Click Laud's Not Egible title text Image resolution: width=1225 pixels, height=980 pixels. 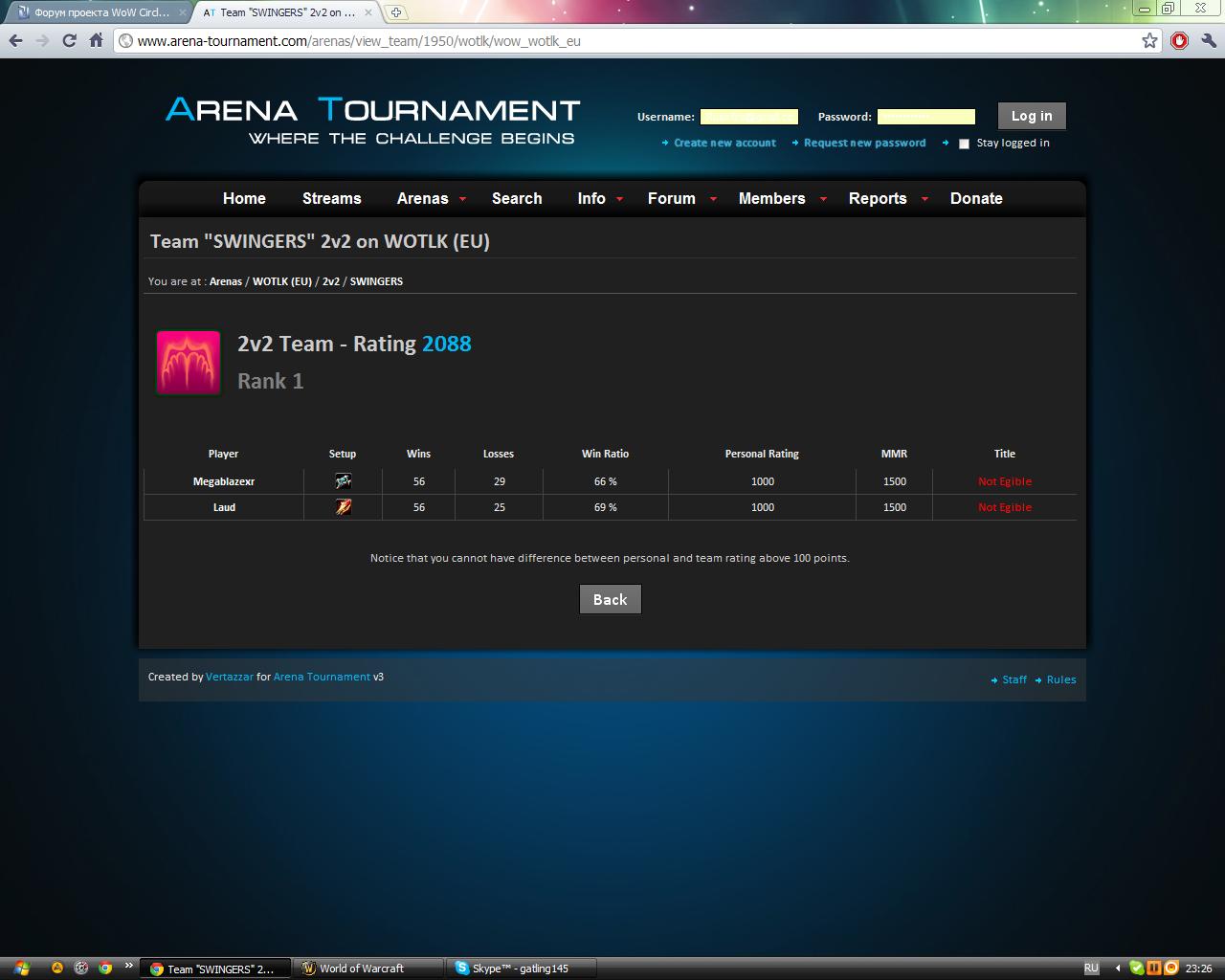click(x=1005, y=507)
